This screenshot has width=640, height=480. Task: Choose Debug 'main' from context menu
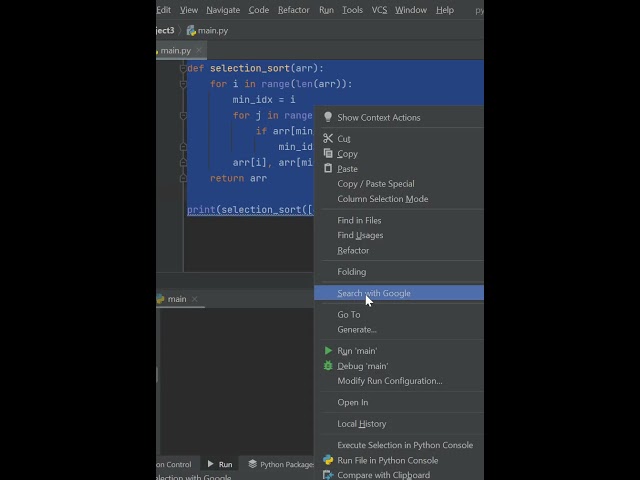coord(399,366)
